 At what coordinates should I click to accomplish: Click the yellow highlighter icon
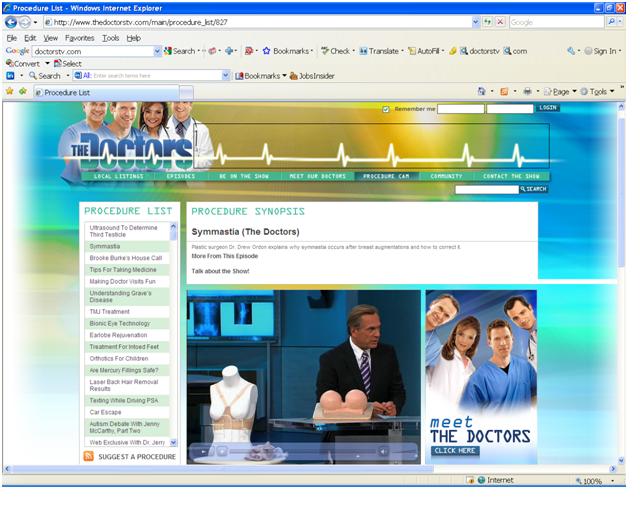click(x=452, y=51)
